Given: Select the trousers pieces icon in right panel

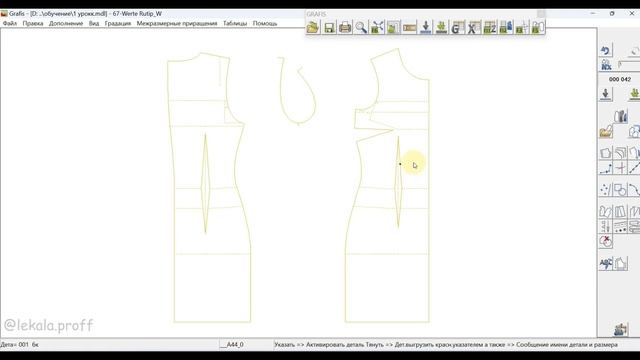Looking at the screenshot, I should [621, 211].
